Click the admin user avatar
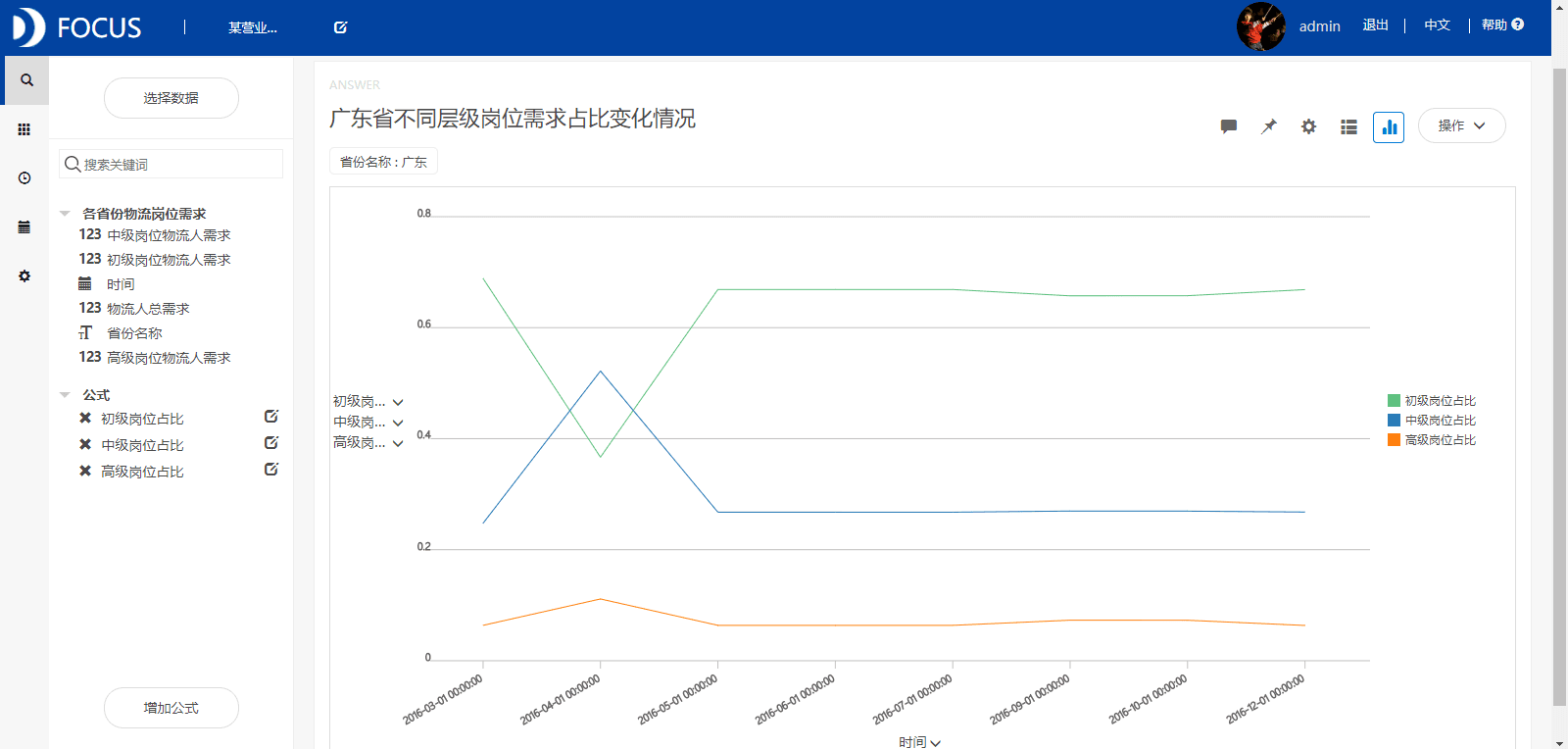The height and width of the screenshot is (749, 1568). pos(1261,26)
